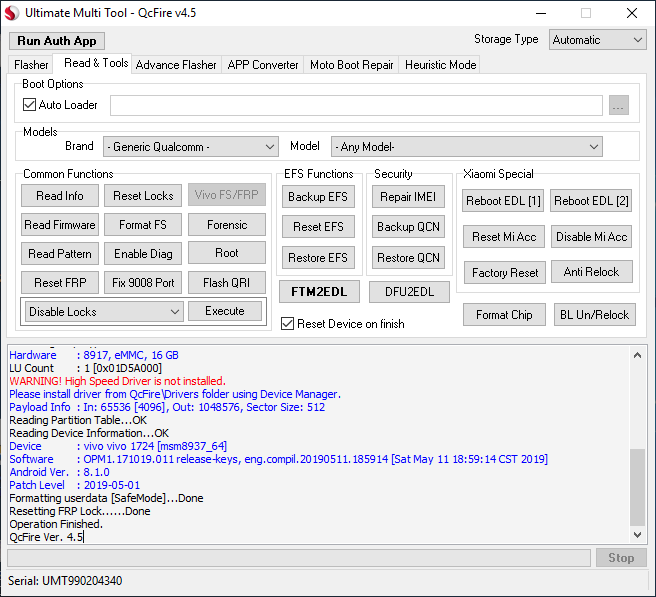Click the Factory Reset button
This screenshot has width=656, height=597.
[505, 273]
